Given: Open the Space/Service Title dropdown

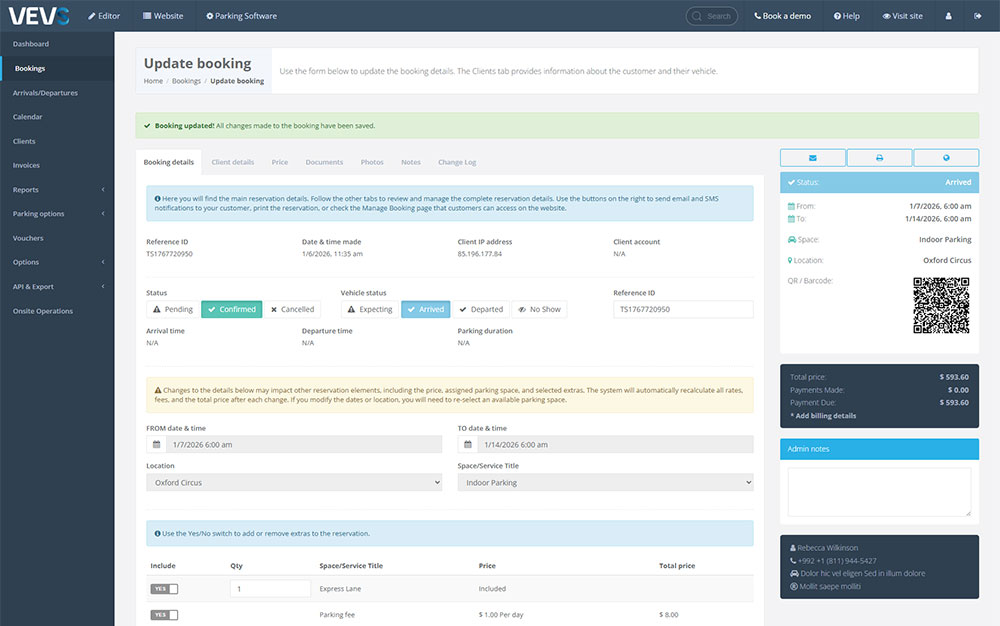Looking at the screenshot, I should point(605,483).
